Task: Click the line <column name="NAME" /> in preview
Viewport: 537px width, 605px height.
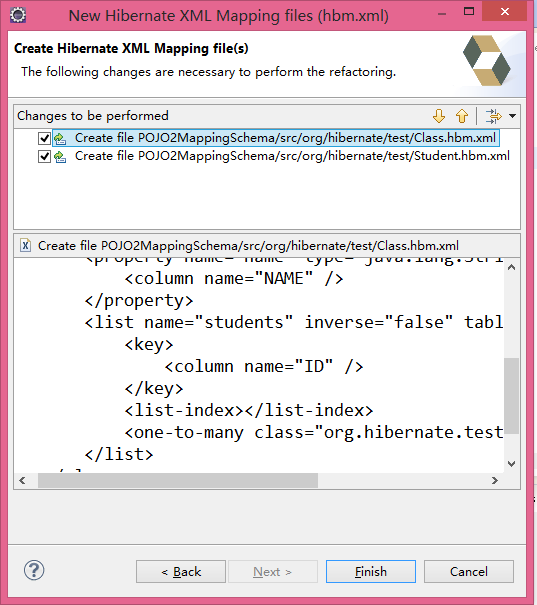Action: [x=234, y=279]
